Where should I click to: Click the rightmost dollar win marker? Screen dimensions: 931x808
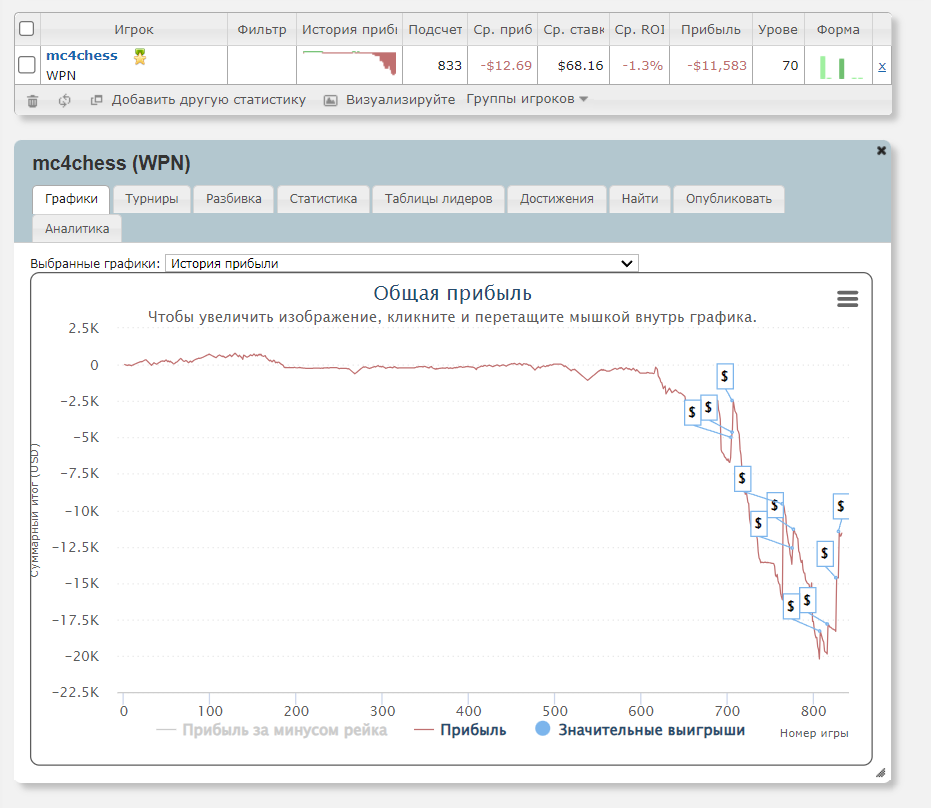point(840,506)
